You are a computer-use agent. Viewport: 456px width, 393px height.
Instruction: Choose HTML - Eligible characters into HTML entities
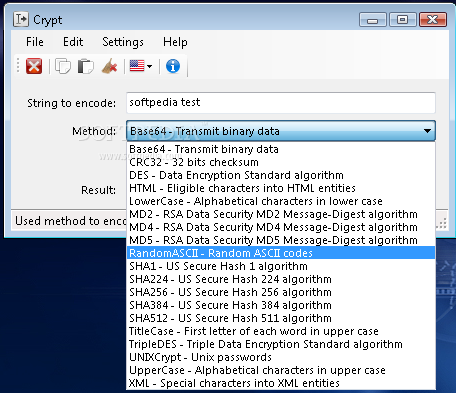pos(281,188)
